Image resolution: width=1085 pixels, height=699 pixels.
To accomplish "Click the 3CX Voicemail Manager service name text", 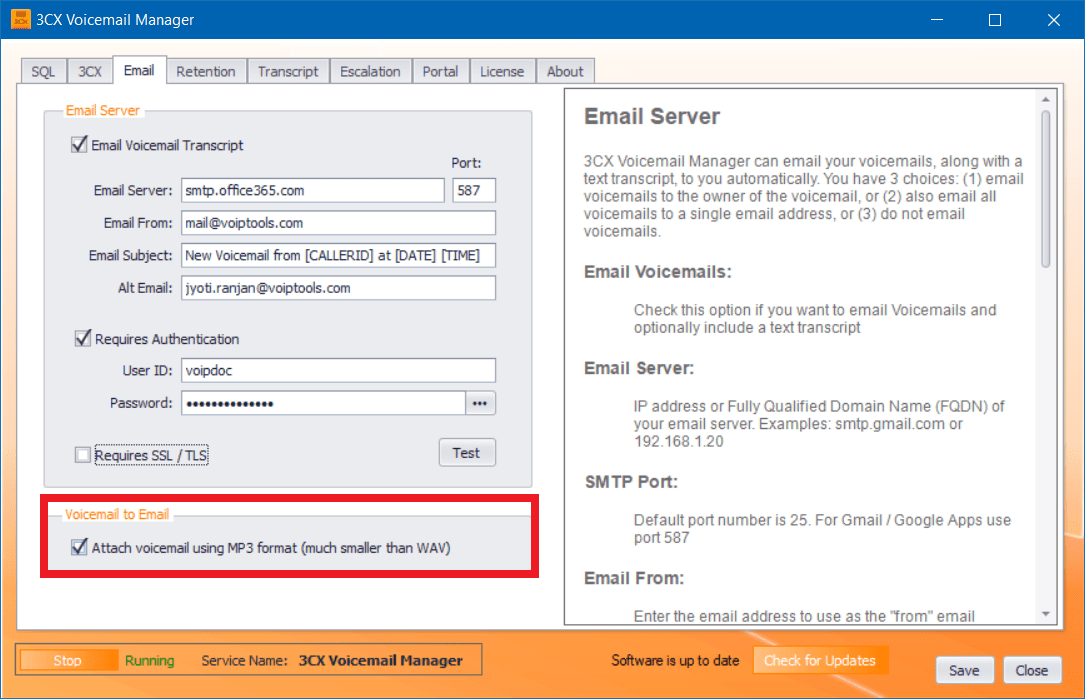I will tap(381, 660).
